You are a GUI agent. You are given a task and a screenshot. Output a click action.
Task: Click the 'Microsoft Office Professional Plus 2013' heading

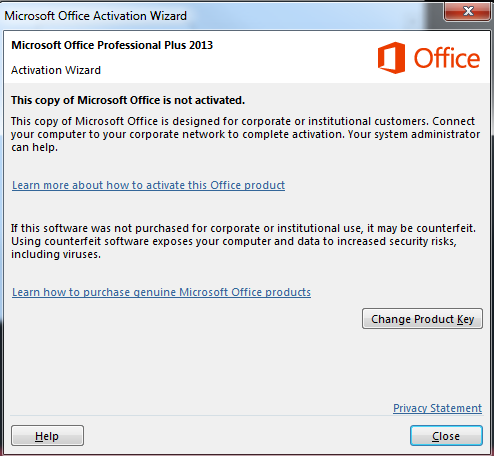point(112,45)
